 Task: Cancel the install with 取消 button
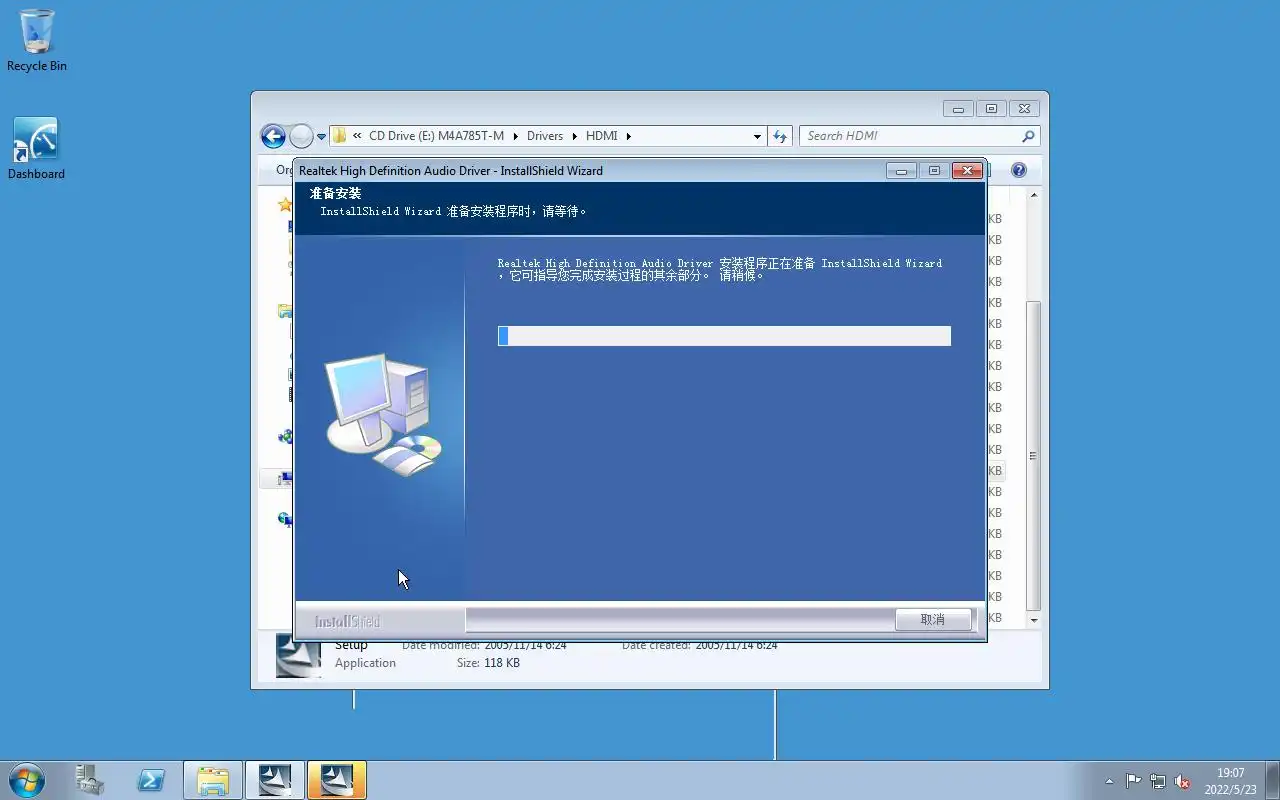933,620
